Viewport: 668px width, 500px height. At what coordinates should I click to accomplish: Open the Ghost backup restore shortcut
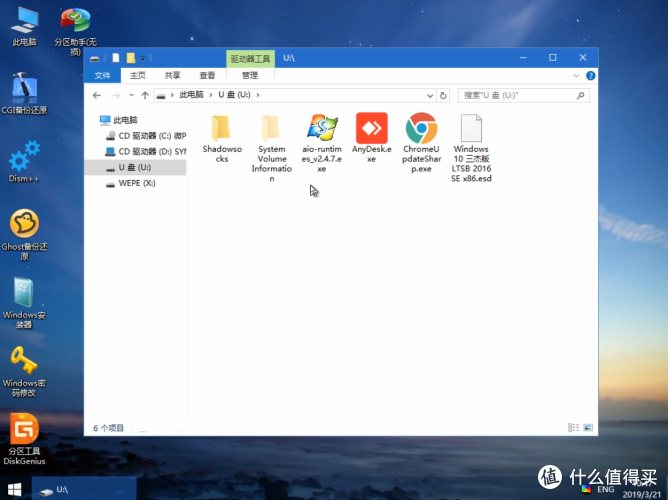pos(24,226)
